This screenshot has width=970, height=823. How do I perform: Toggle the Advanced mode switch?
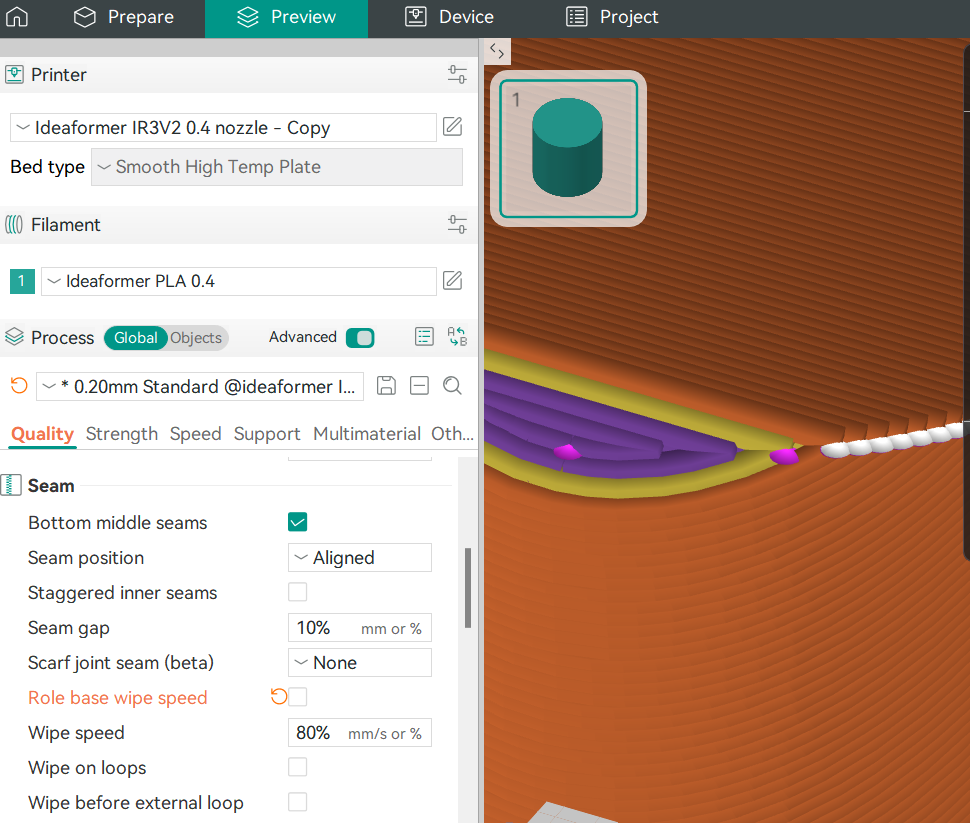coord(360,338)
